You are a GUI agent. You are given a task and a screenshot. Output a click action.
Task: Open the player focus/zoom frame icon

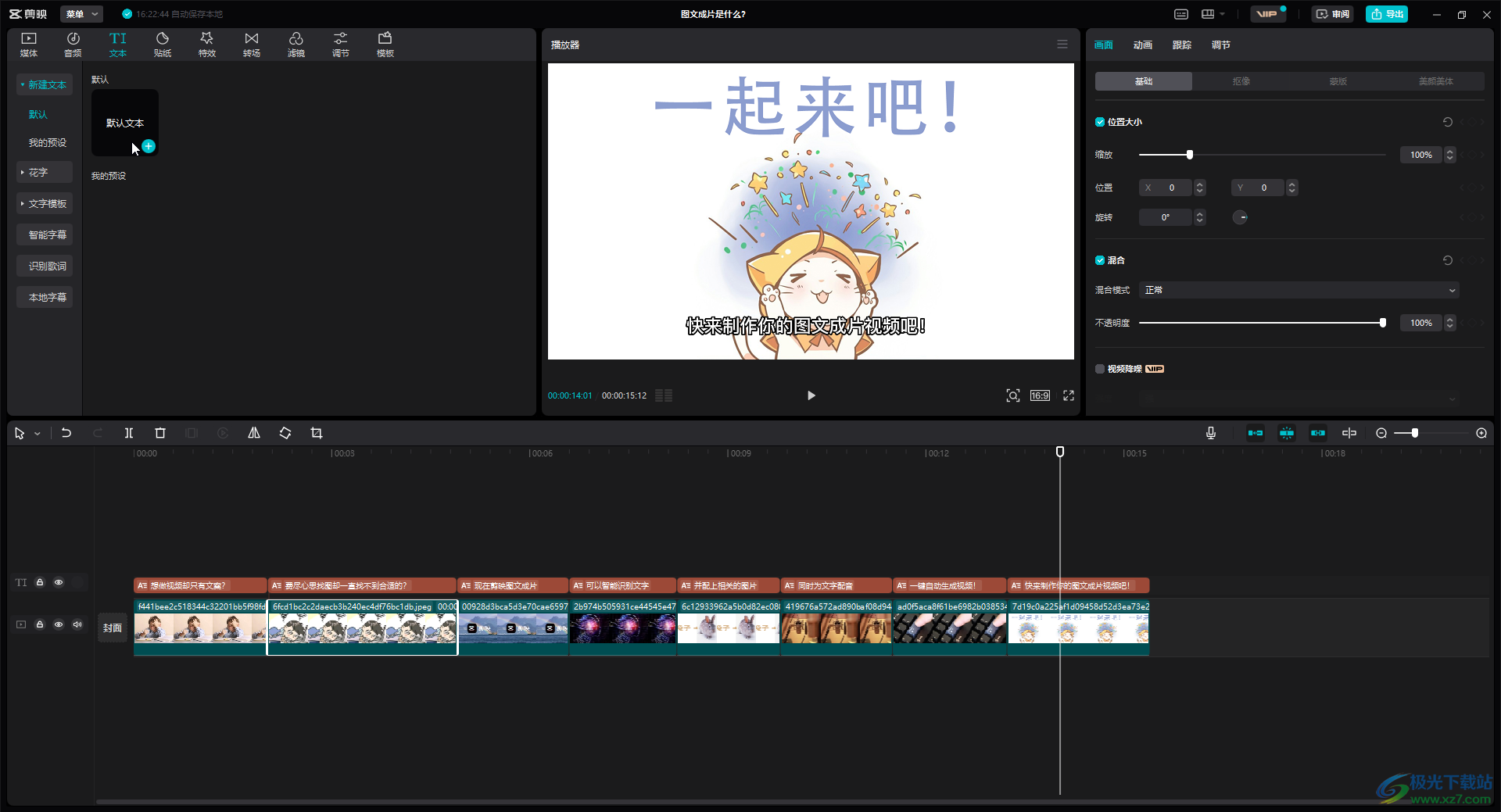pos(1013,395)
